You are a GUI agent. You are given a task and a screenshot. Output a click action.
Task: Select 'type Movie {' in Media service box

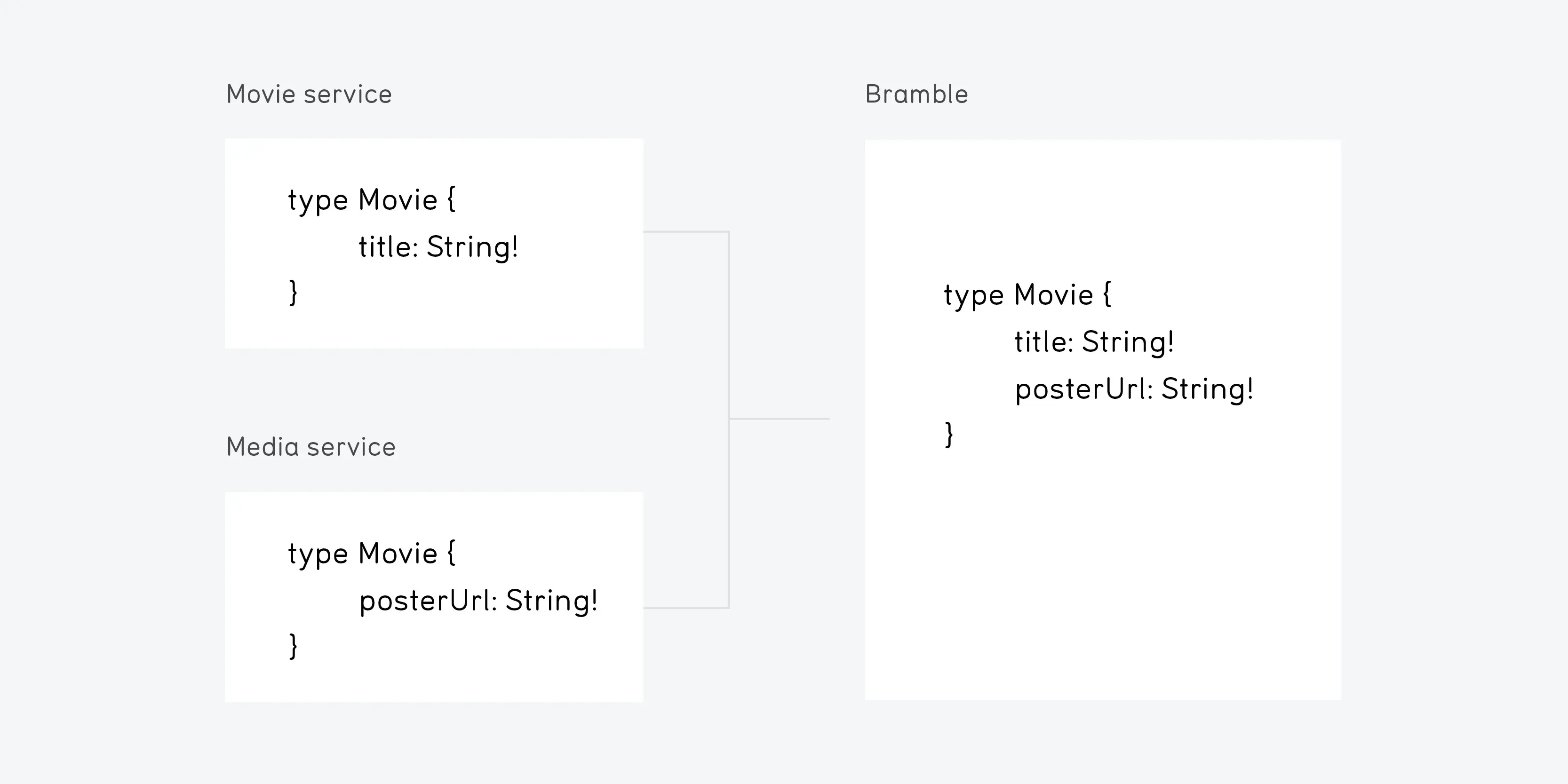coord(371,554)
